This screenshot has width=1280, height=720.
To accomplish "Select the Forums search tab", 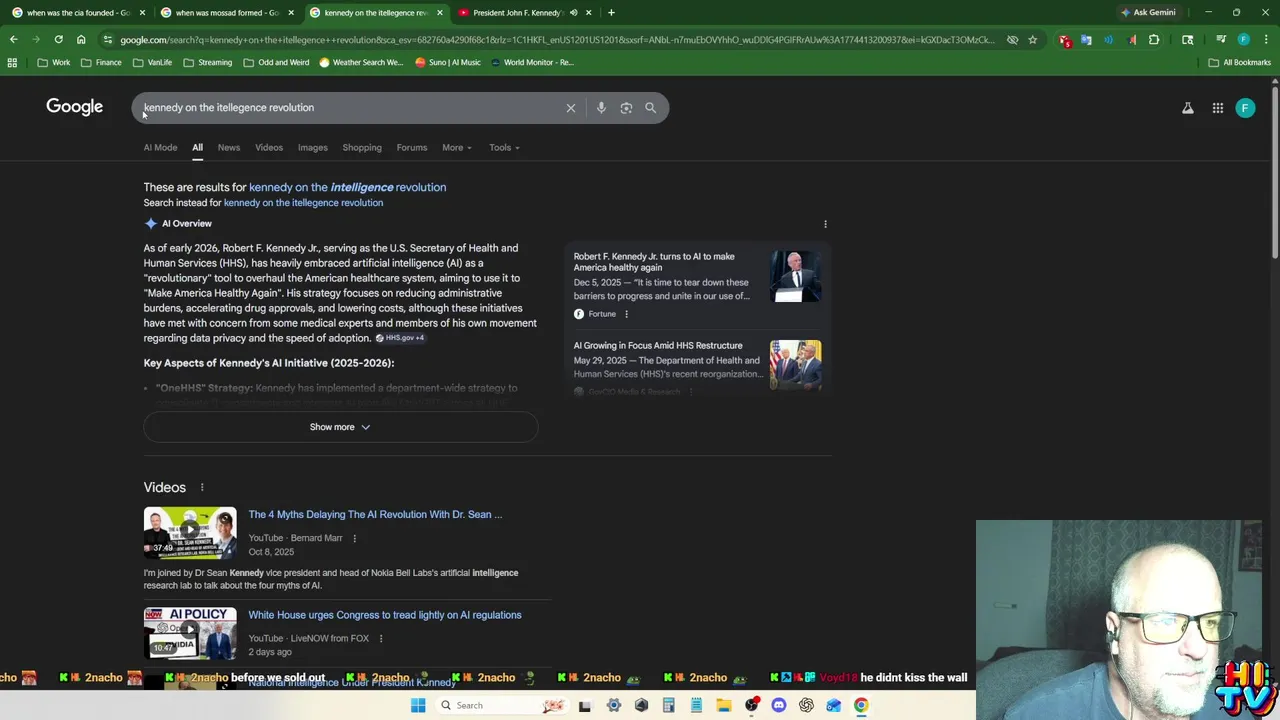I will tap(412, 148).
